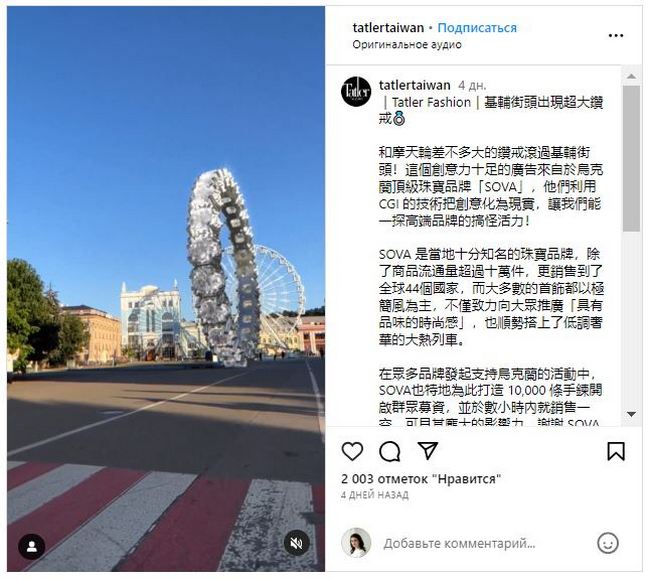Open emoji picker in comment field
The image size is (650, 579).
pos(608,543)
